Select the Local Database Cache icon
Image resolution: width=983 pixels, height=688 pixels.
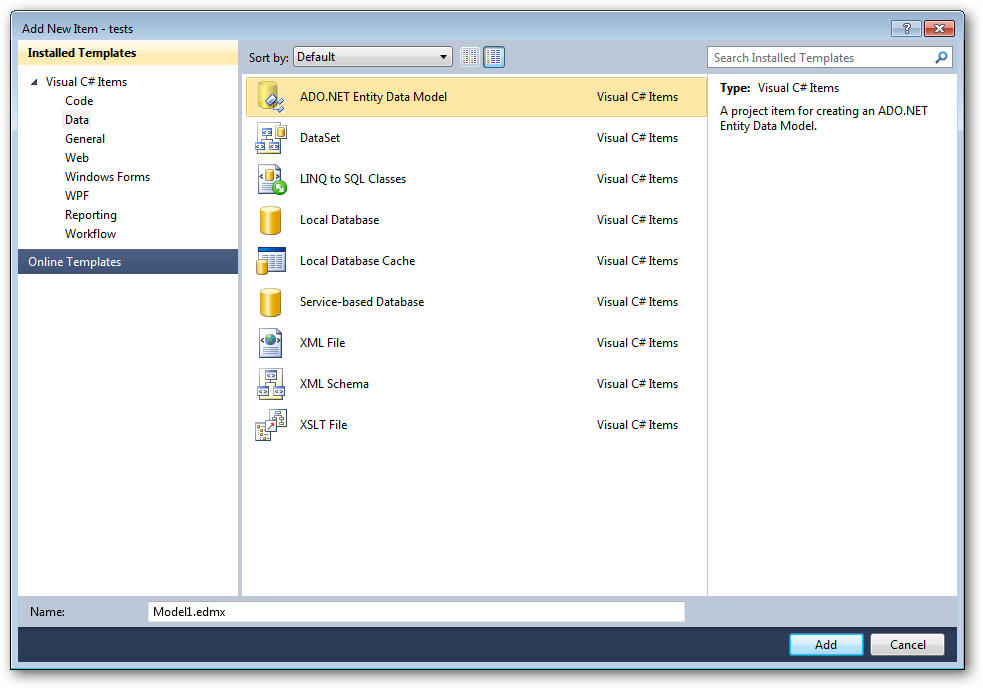[271, 261]
